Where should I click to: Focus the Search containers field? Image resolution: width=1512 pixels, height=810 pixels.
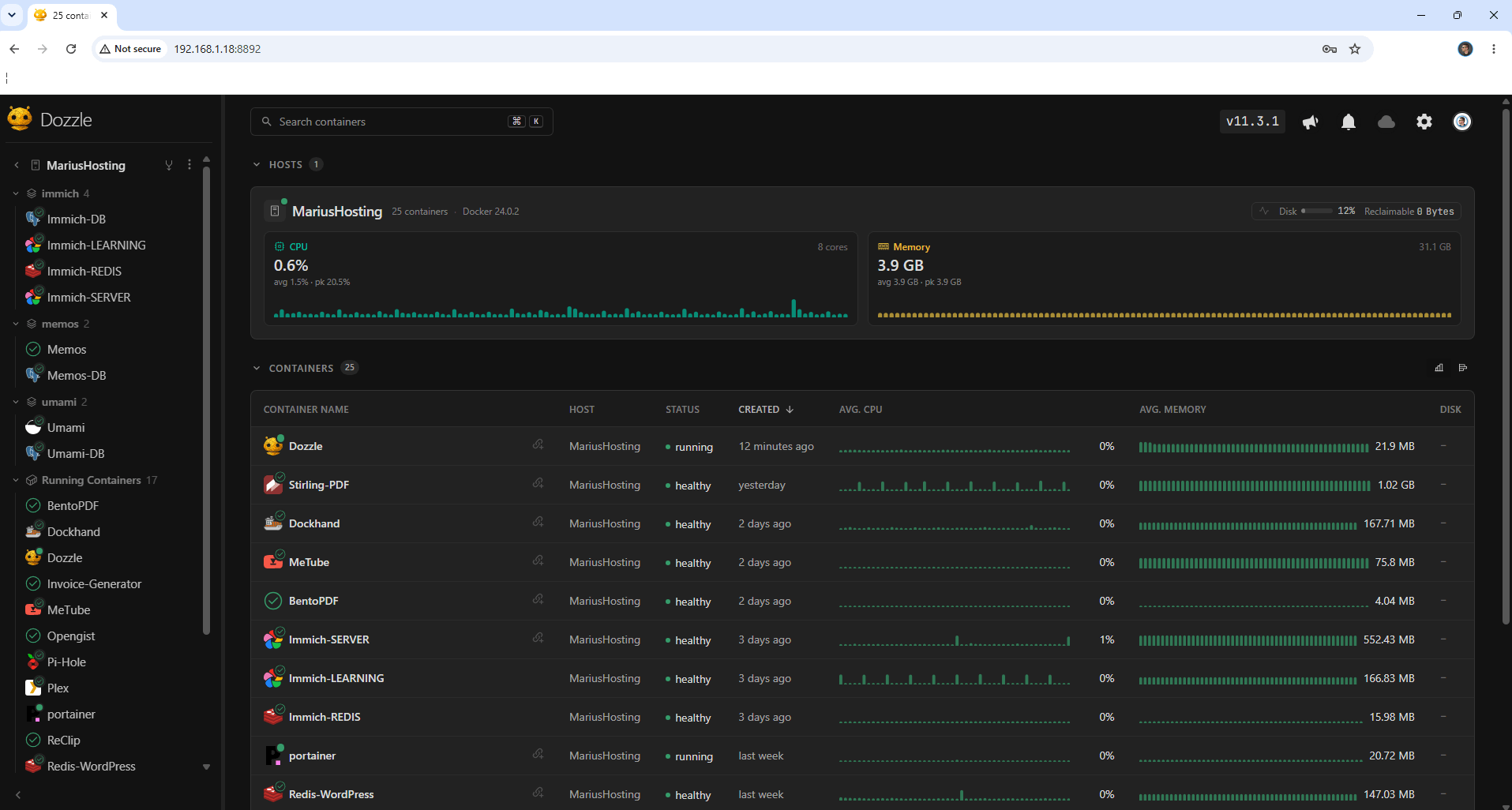401,122
